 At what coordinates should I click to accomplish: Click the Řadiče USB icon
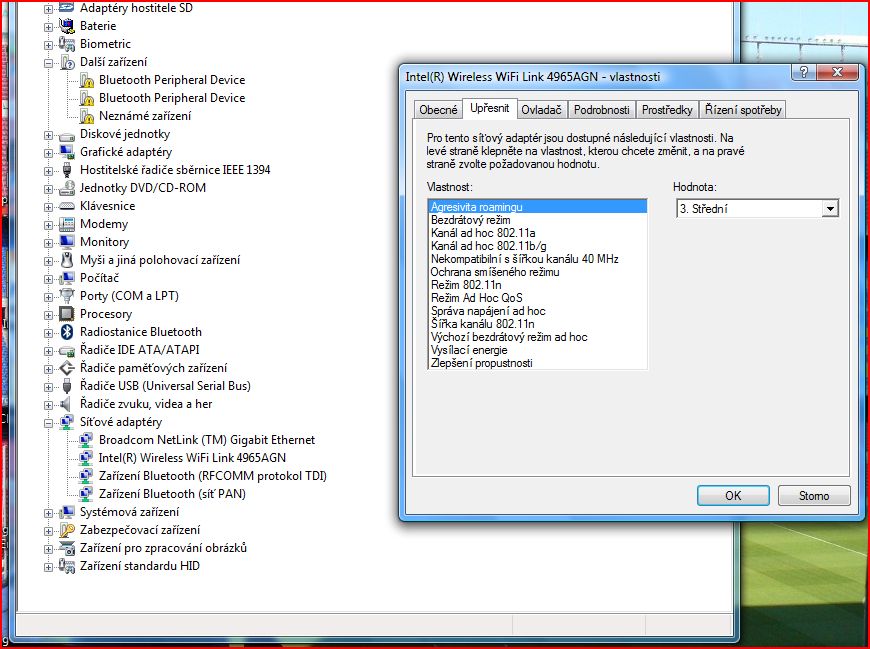point(67,386)
